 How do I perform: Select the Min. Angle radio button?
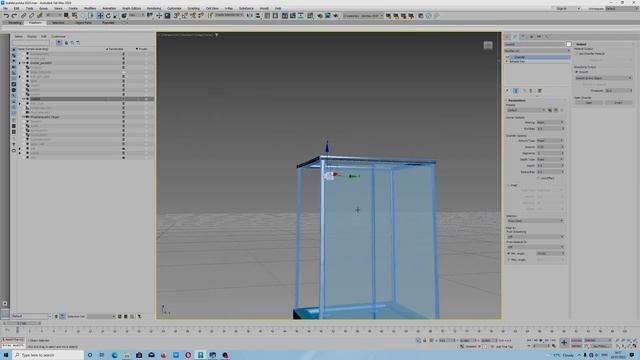coord(509,253)
